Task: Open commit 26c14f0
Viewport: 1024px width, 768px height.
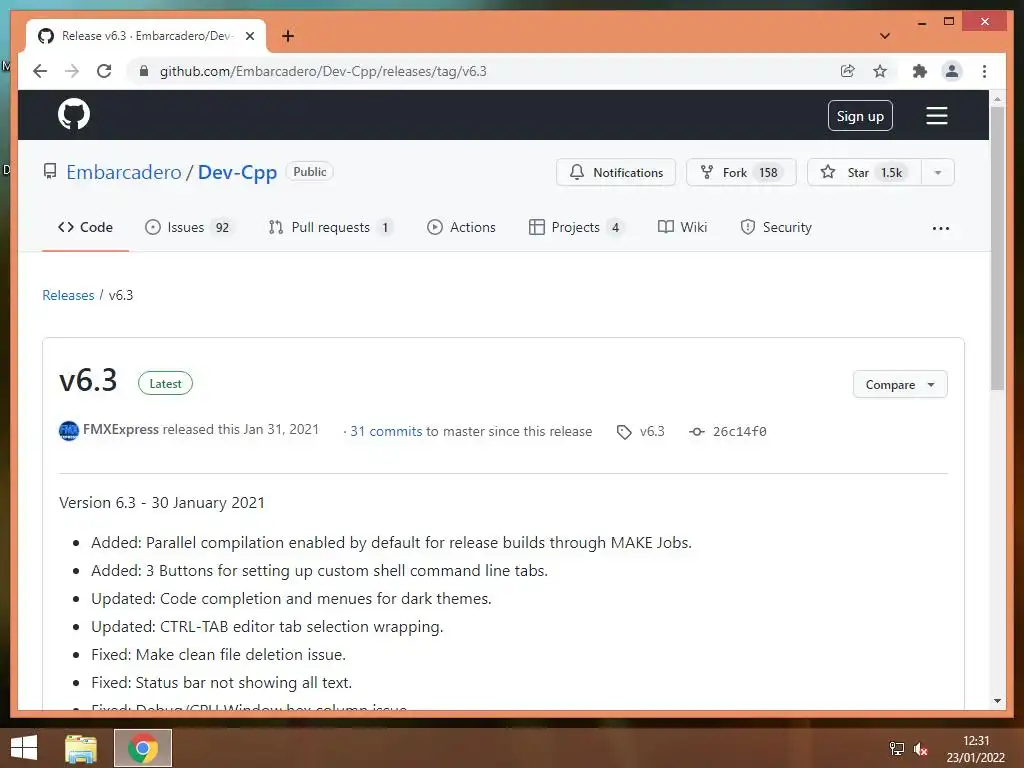Action: click(x=739, y=432)
